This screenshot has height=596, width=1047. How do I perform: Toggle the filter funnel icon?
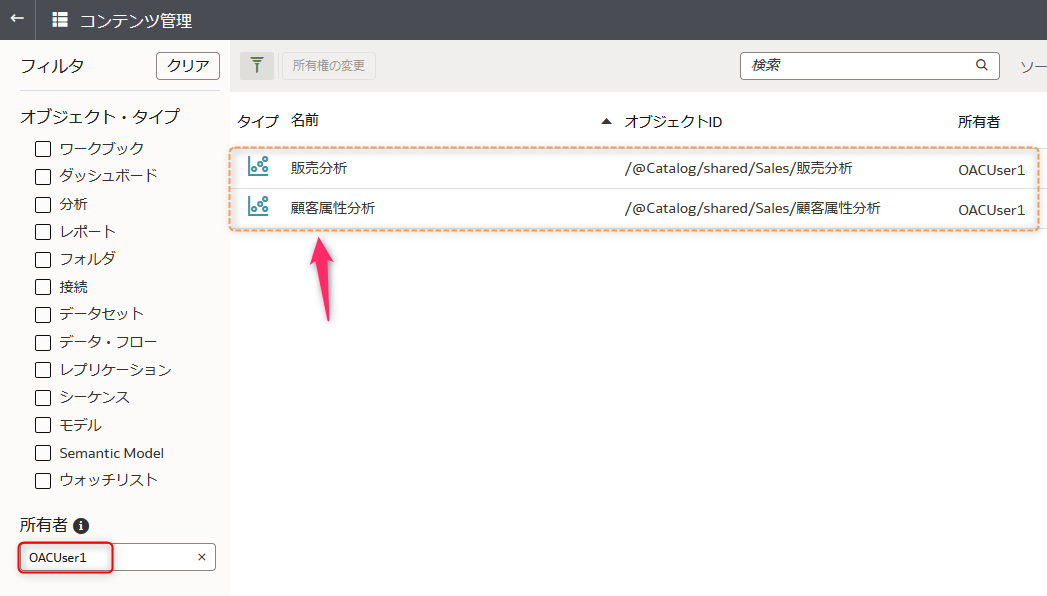click(x=257, y=65)
